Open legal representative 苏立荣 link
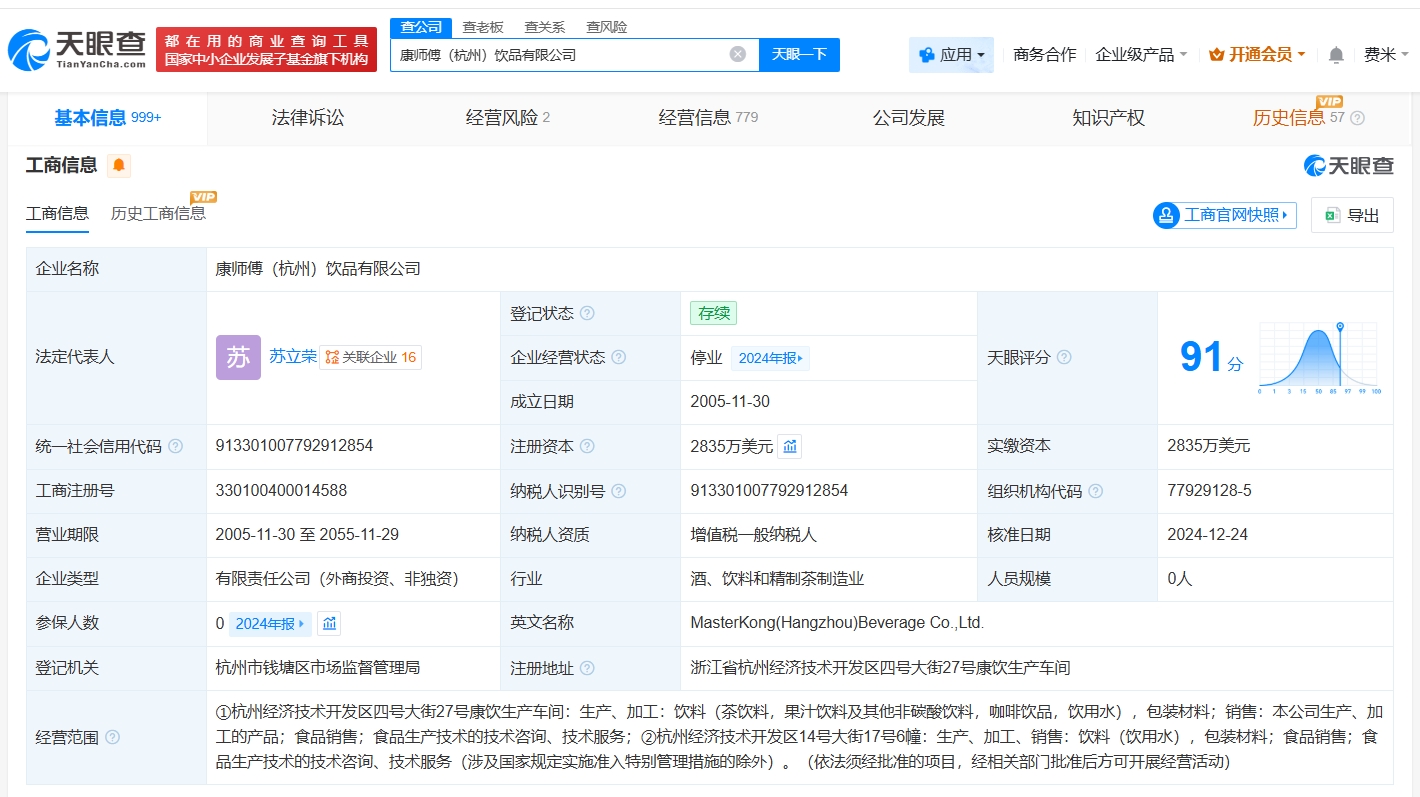The width and height of the screenshot is (1420, 797). point(292,356)
